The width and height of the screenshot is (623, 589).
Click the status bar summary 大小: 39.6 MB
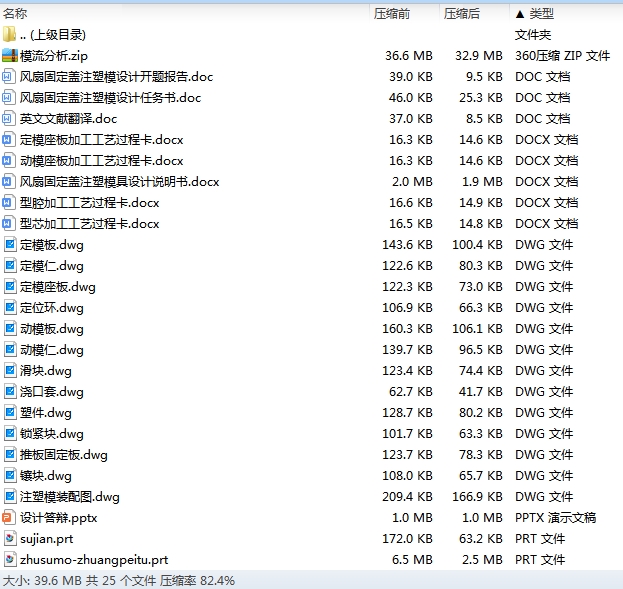pyautogui.click(x=42, y=580)
